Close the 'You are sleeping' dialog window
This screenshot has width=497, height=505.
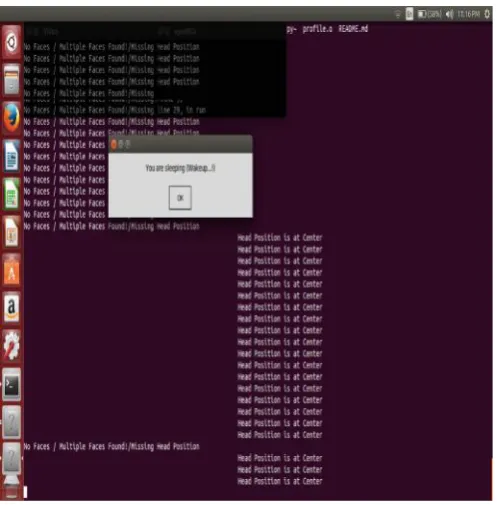pos(114,144)
